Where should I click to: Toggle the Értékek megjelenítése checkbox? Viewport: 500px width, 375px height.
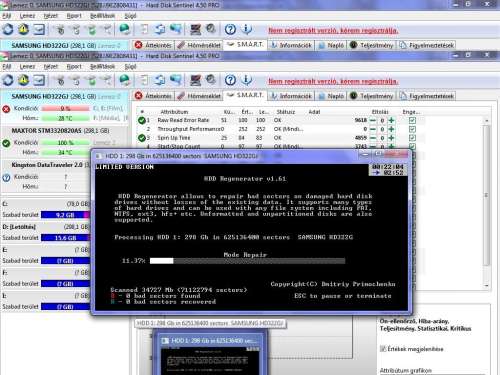pyautogui.click(x=383, y=349)
